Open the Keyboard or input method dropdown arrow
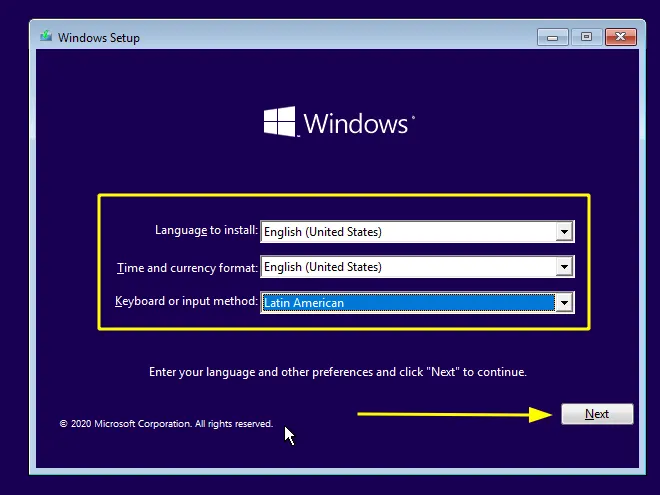The height and width of the screenshot is (495, 660). [564, 303]
